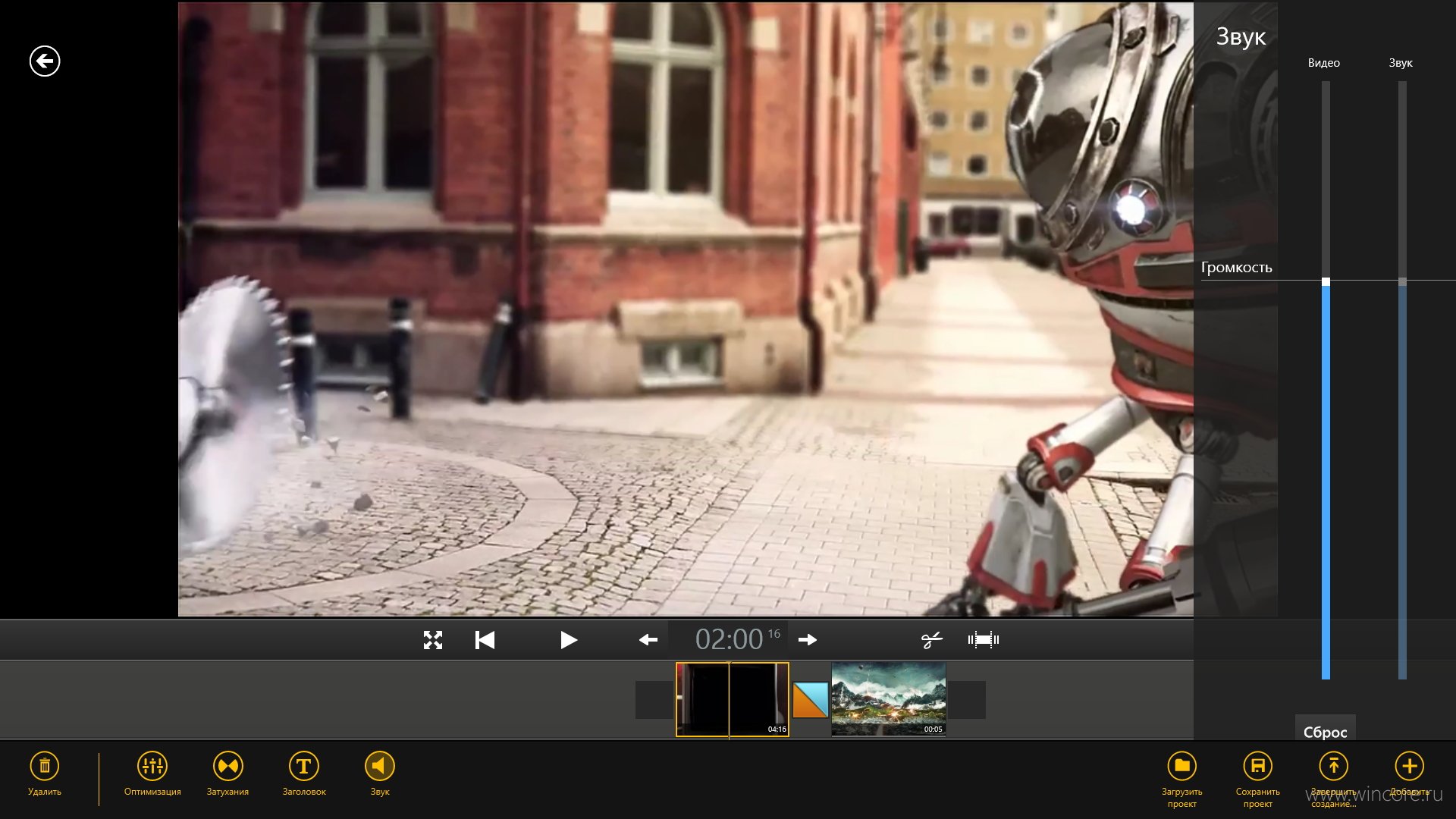Open the Затухания fade settings

click(x=227, y=766)
